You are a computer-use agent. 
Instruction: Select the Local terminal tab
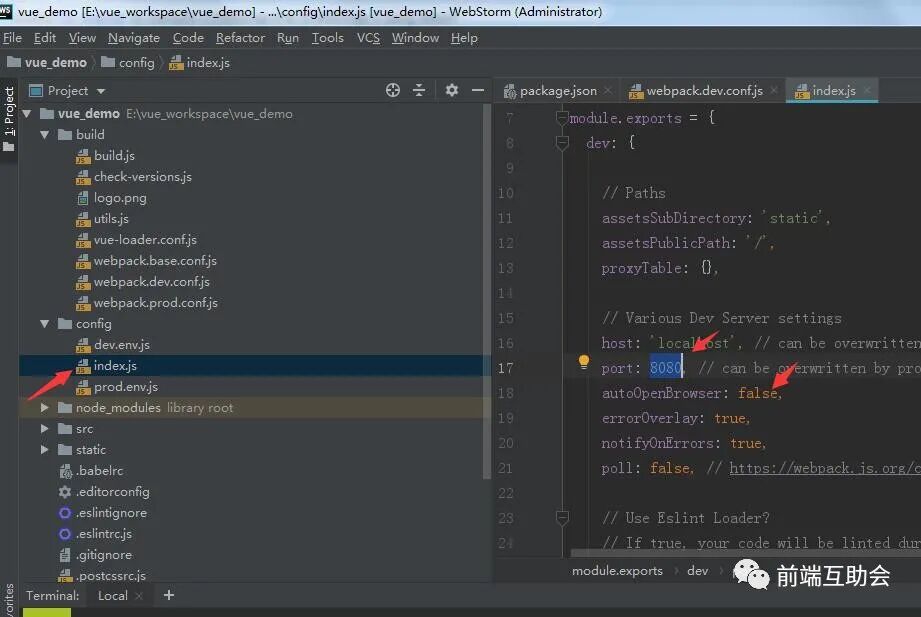(112, 595)
